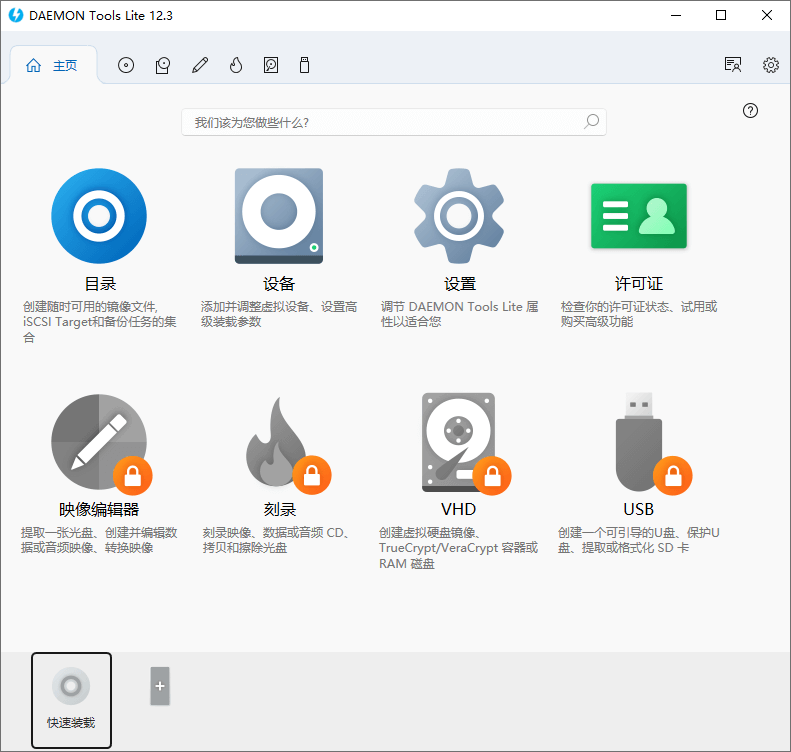Click the 快速装载 quick mount tile
791x752 pixels.
71,700
